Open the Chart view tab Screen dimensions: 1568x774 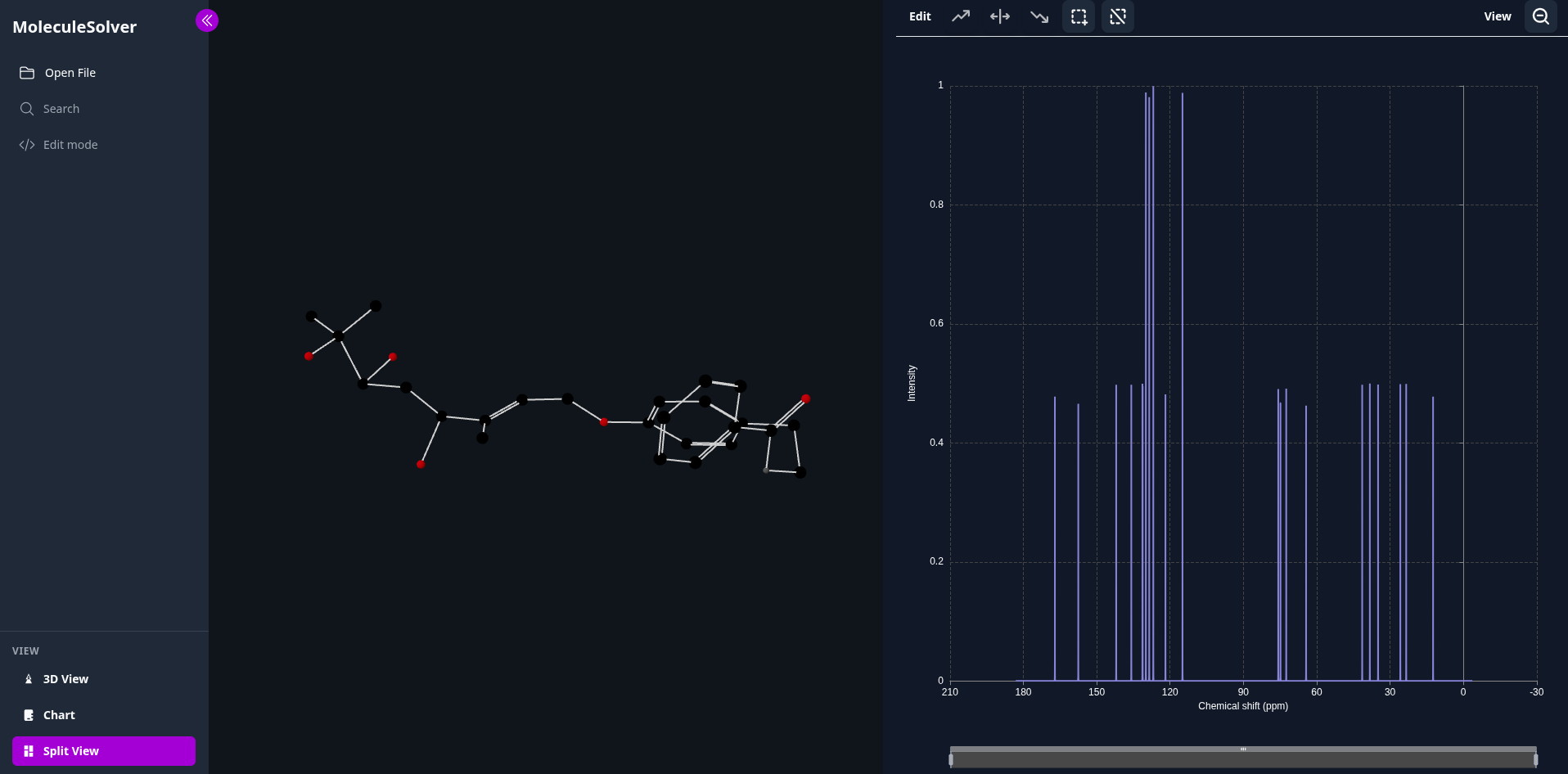coord(57,714)
